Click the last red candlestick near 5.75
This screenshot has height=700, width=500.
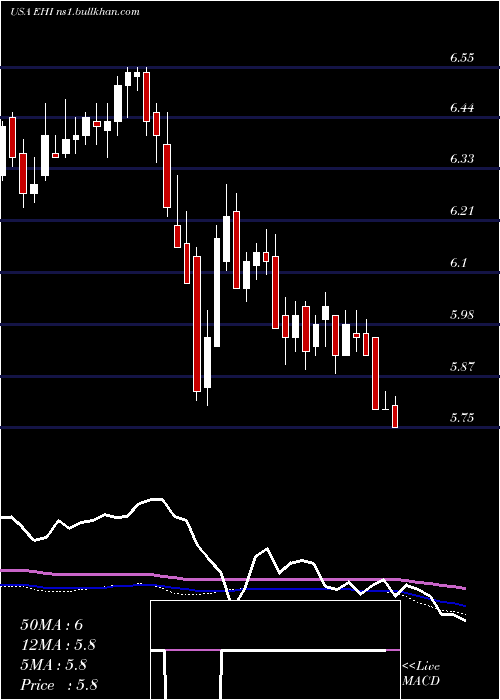(395, 417)
